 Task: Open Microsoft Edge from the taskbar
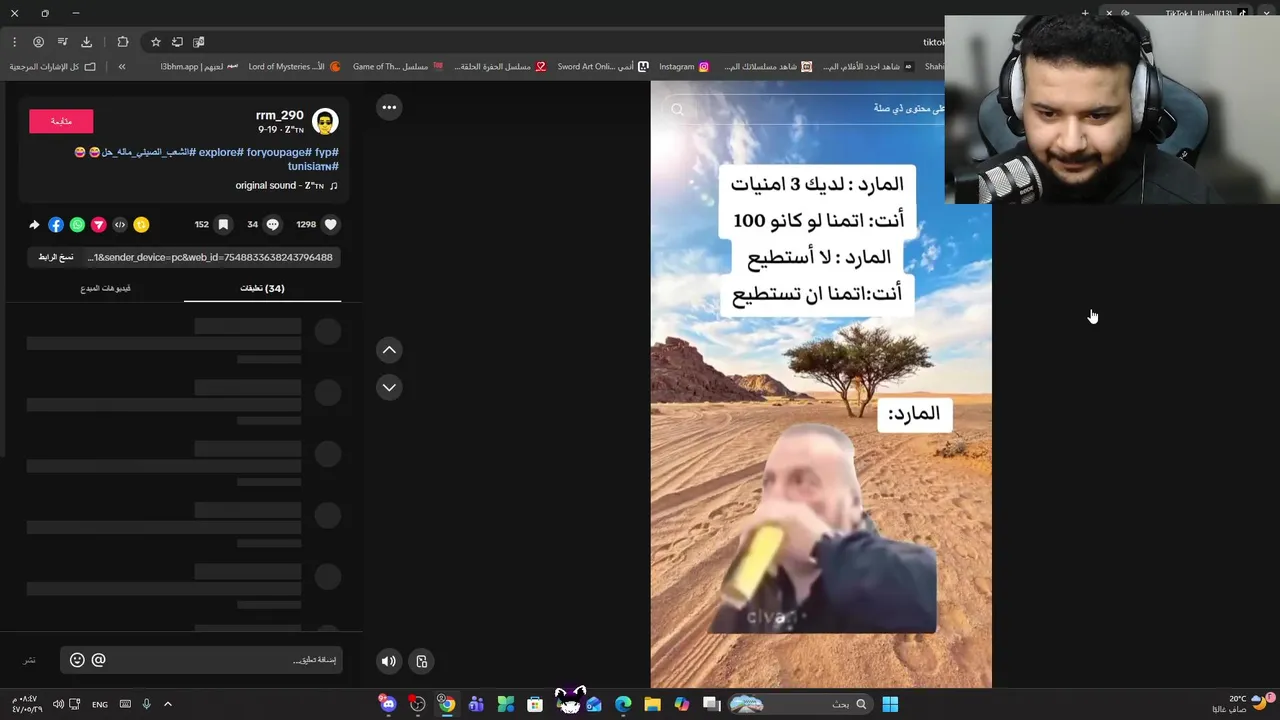(x=623, y=704)
